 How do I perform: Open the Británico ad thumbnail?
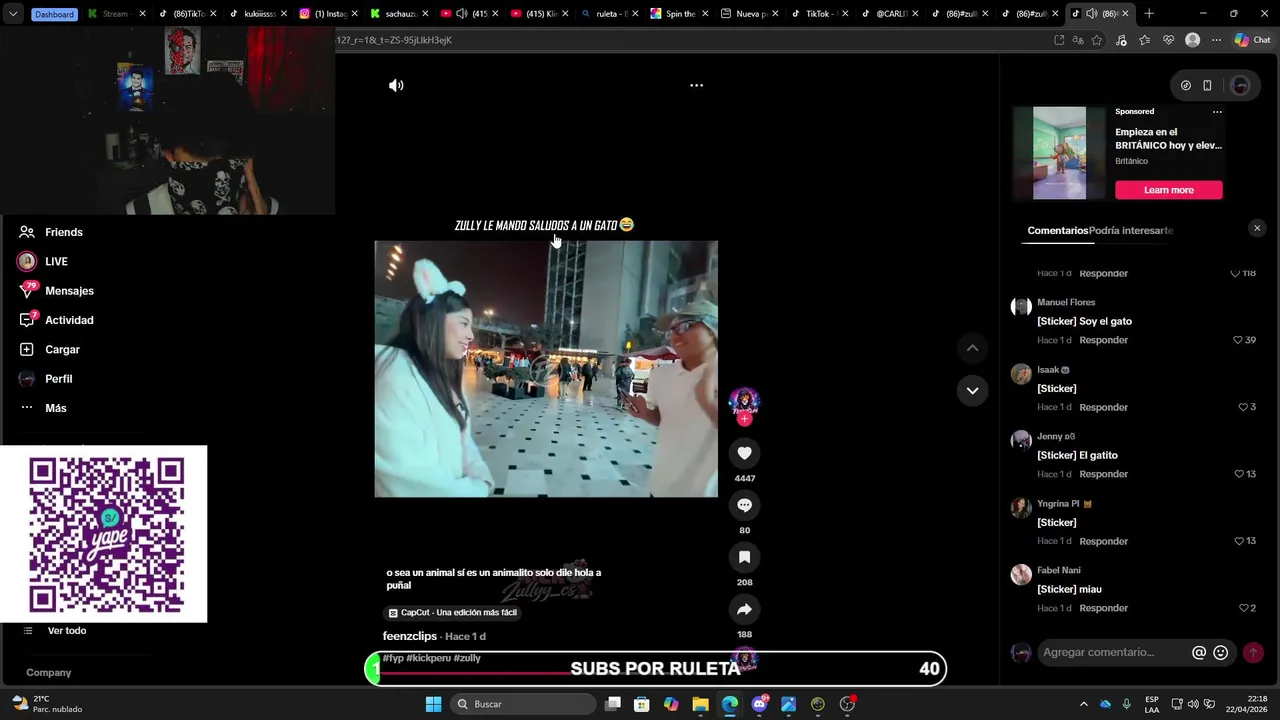(1059, 153)
